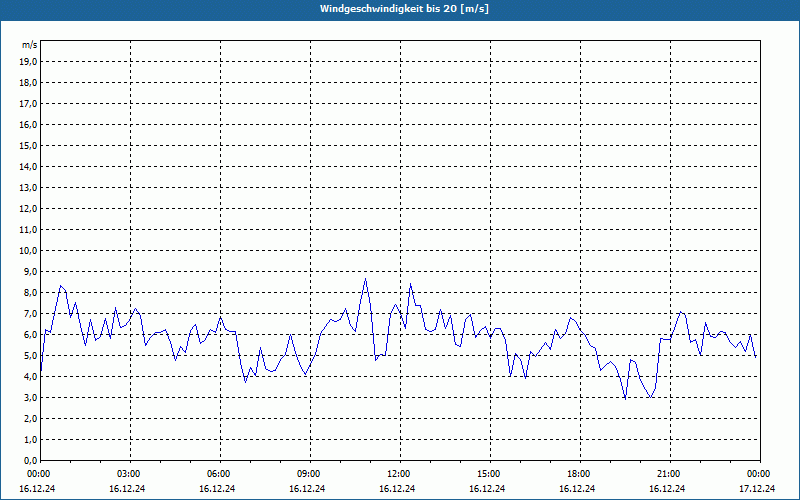Select the 17,0 y-axis label
This screenshot has width=800, height=500.
(x=28, y=104)
